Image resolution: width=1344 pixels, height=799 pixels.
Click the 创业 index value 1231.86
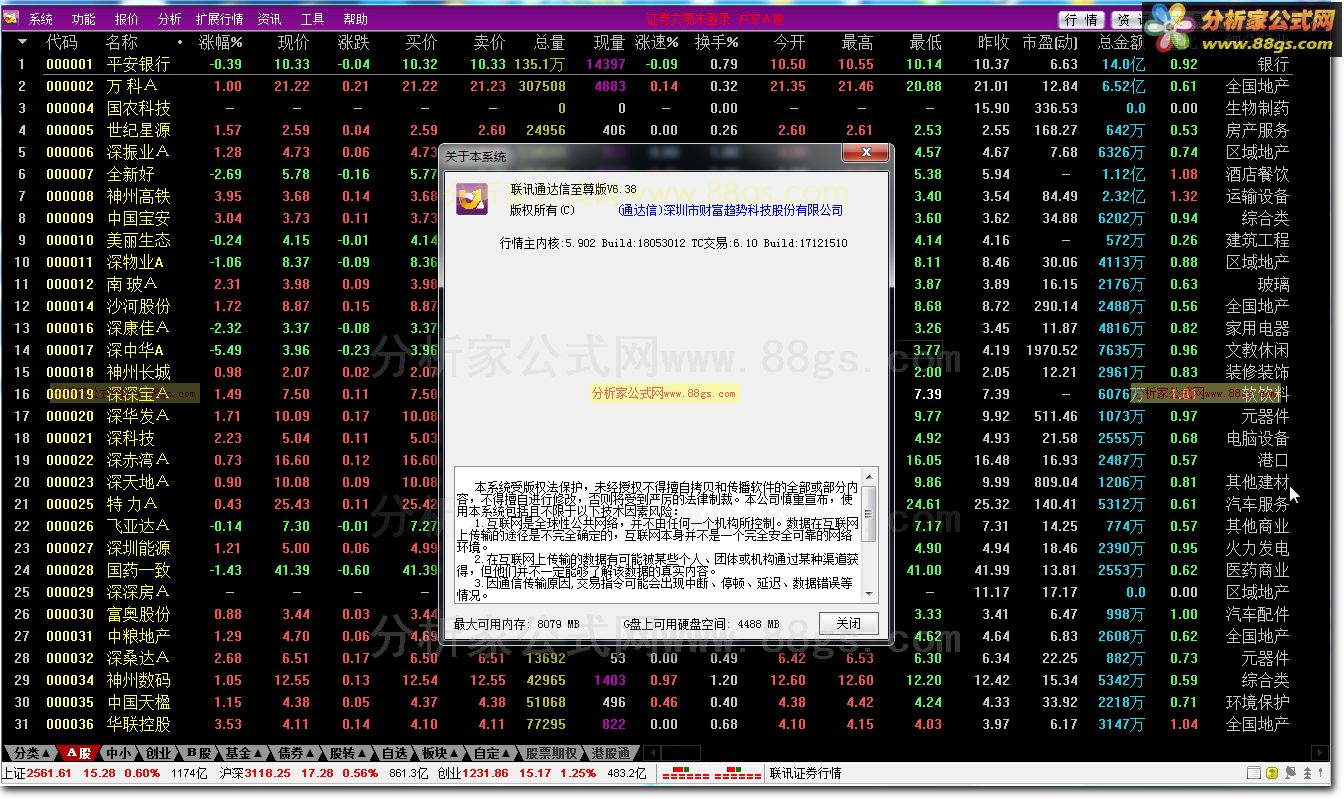click(x=485, y=773)
